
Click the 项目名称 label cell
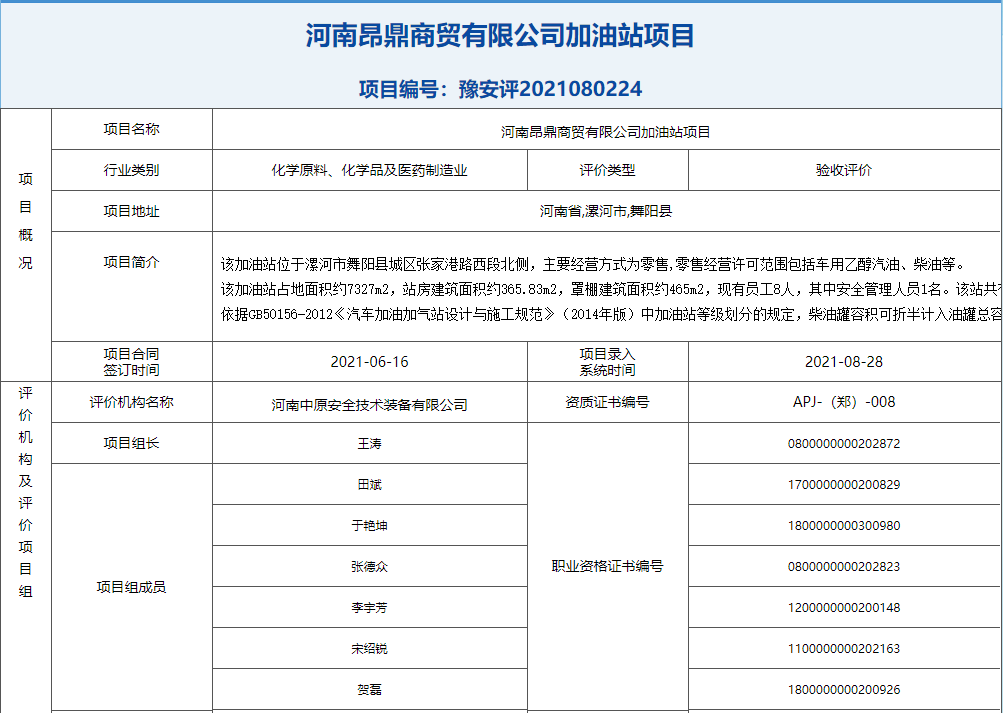pos(132,129)
